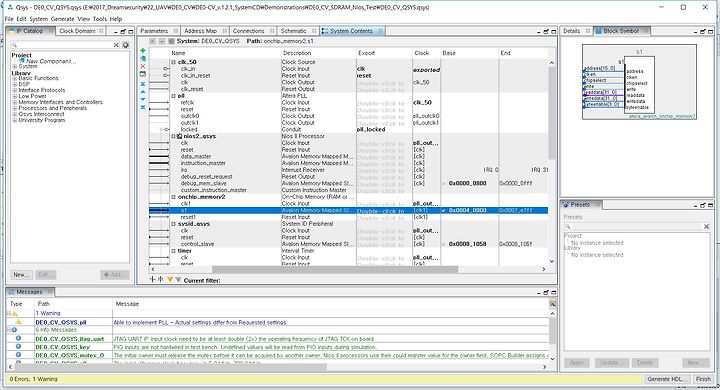Click the icon at Messages panel top right
The height and width of the screenshot is (390, 720).
[552, 304]
